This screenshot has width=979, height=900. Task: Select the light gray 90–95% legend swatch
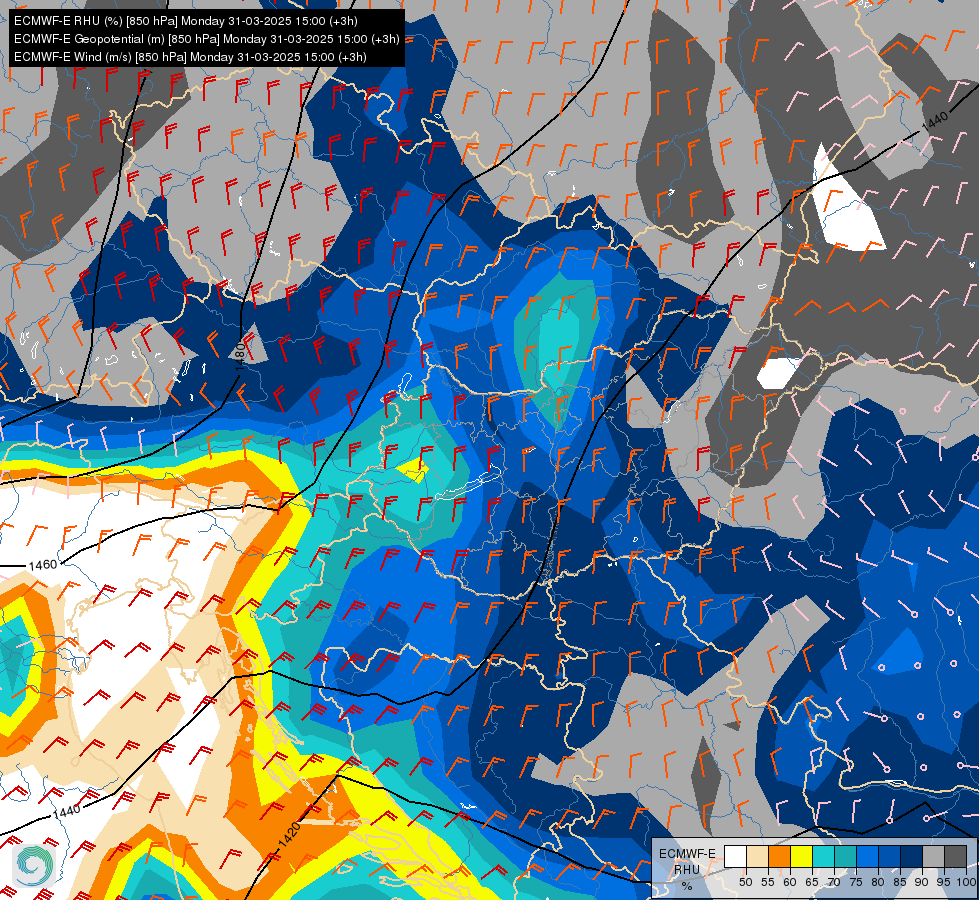[933, 856]
